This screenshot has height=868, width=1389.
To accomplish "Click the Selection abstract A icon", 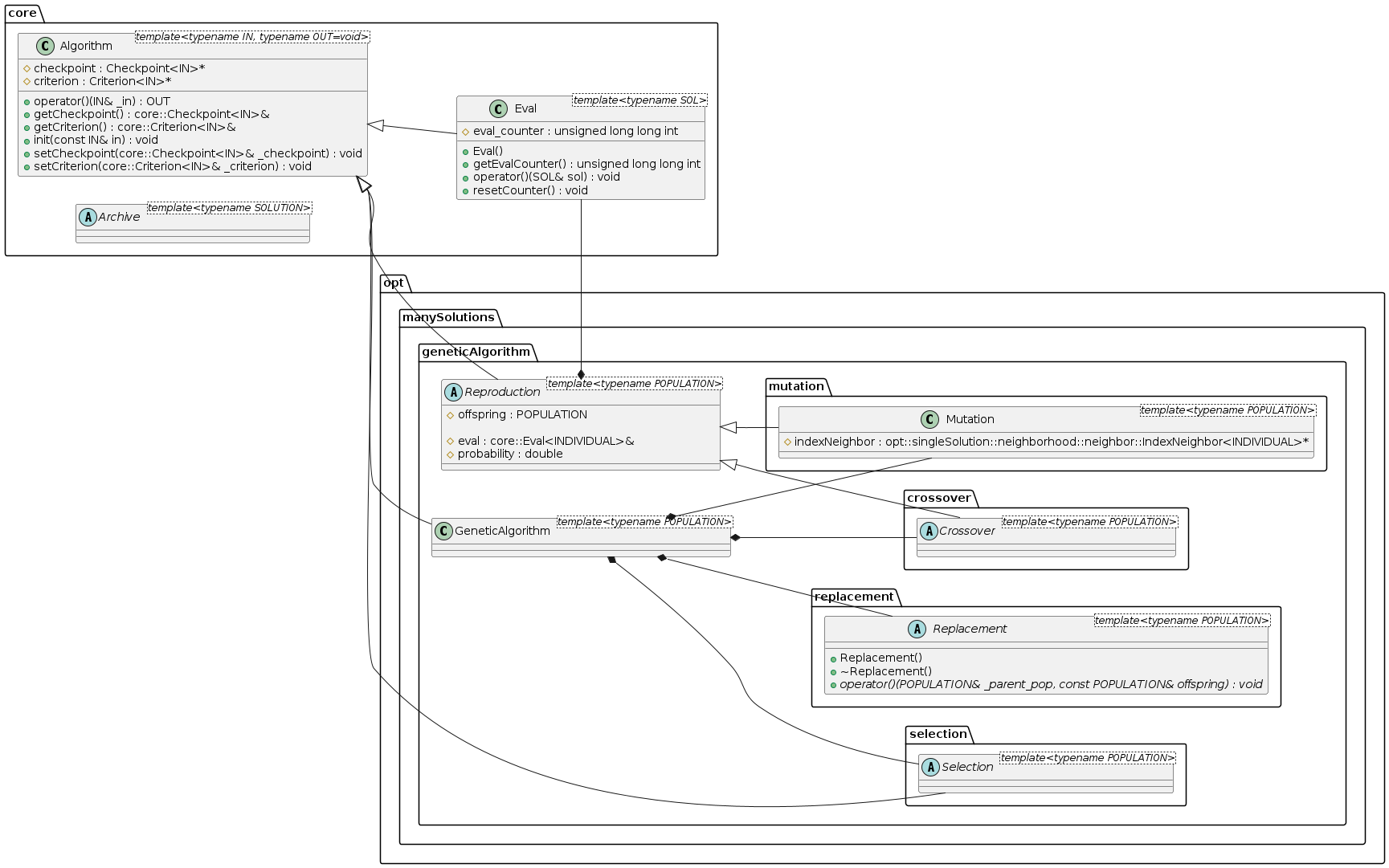I will pos(930,767).
